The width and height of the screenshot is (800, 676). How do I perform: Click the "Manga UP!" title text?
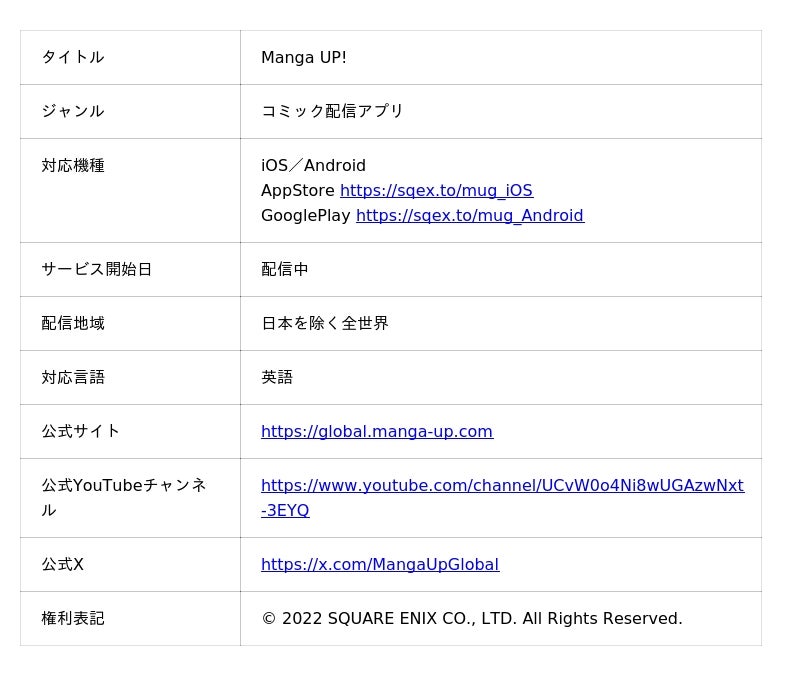click(x=304, y=57)
